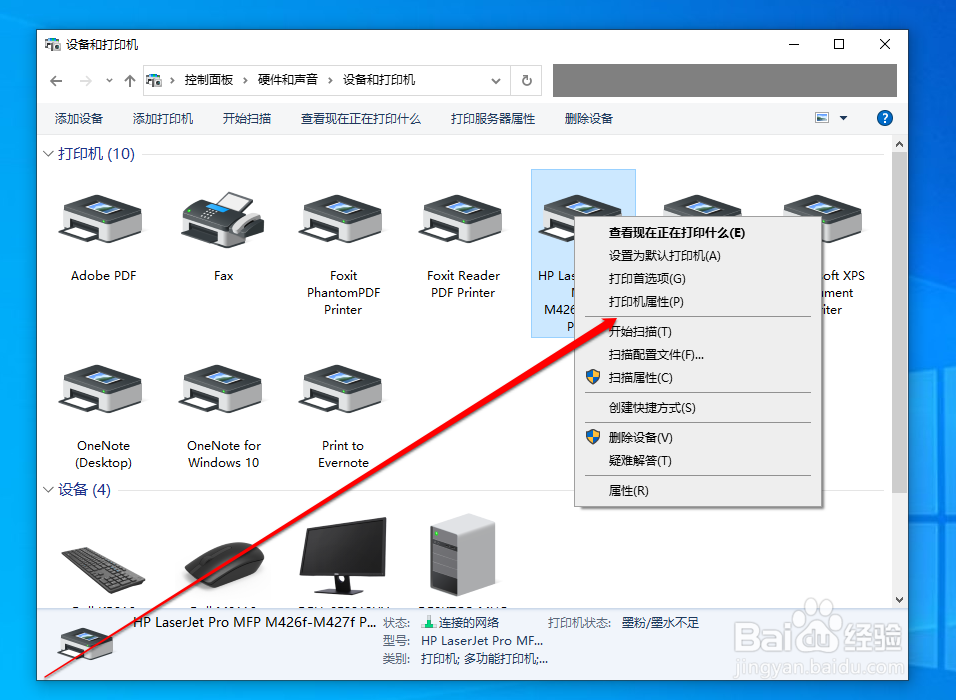The height and width of the screenshot is (700, 956).
Task: Choose 创建快捷方式(S) menu item
Action: 698,408
